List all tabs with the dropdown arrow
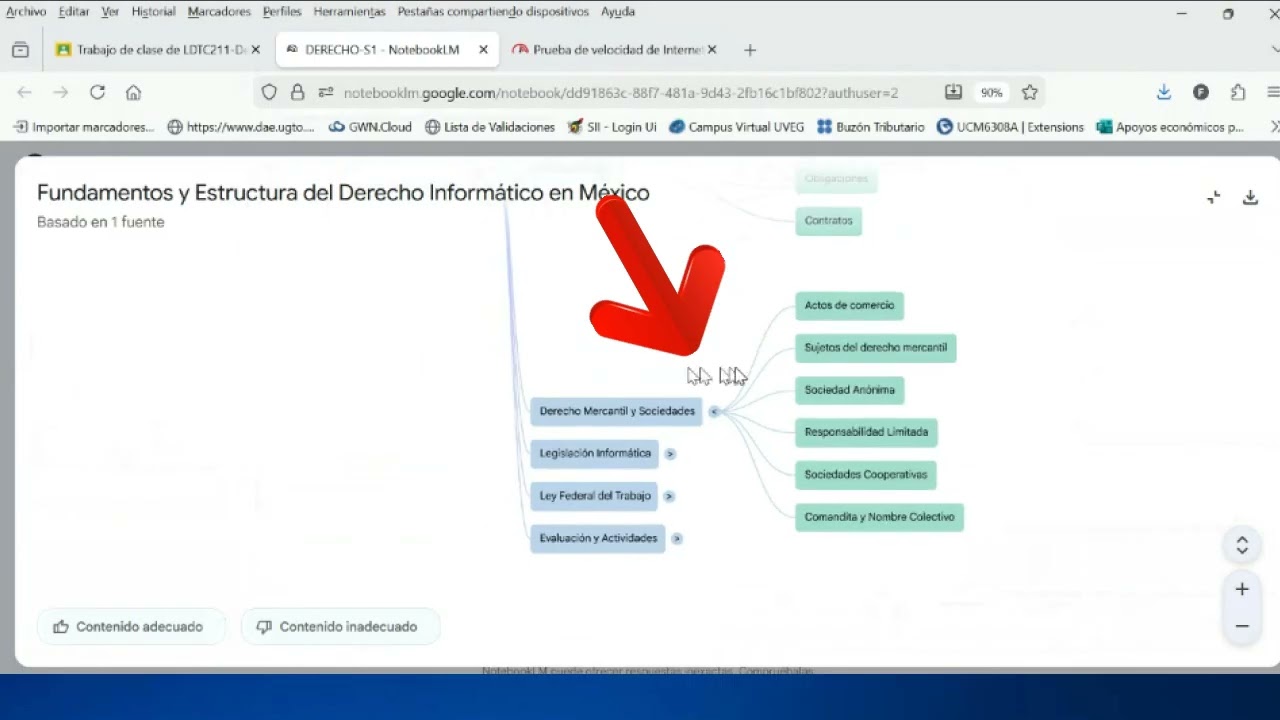This screenshot has width=1280, height=720. pyautogui.click(x=1275, y=50)
